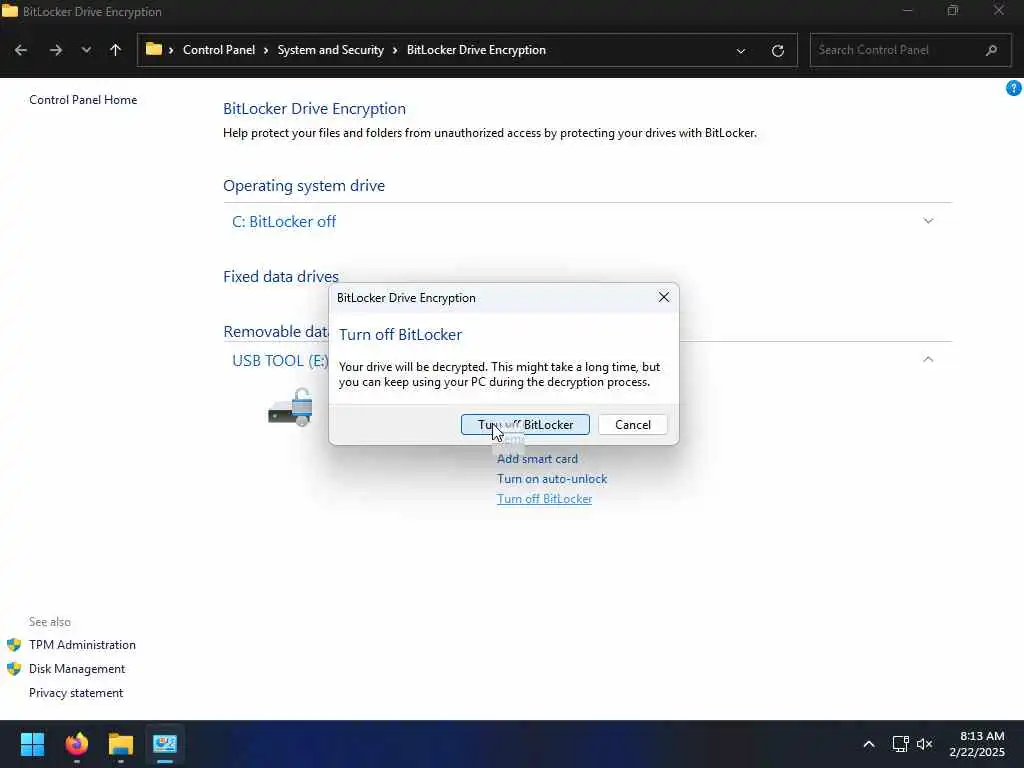Click the Add smart card link
Image resolution: width=1024 pixels, height=768 pixels.
click(x=537, y=459)
